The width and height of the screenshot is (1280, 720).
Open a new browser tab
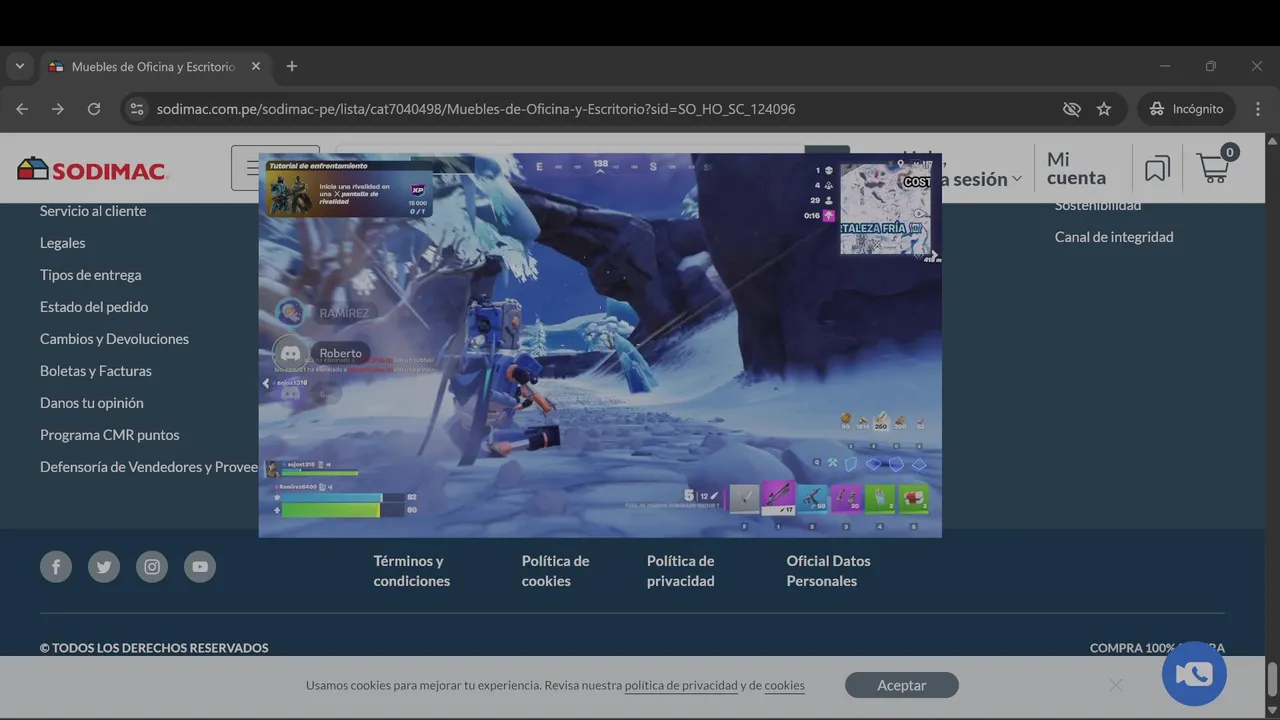292,66
